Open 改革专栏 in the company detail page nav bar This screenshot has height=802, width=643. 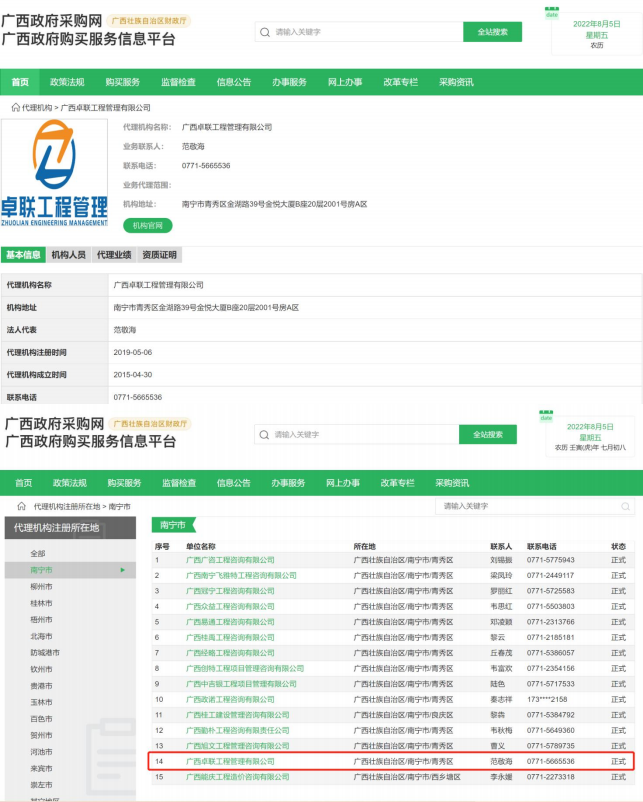[x=401, y=82]
